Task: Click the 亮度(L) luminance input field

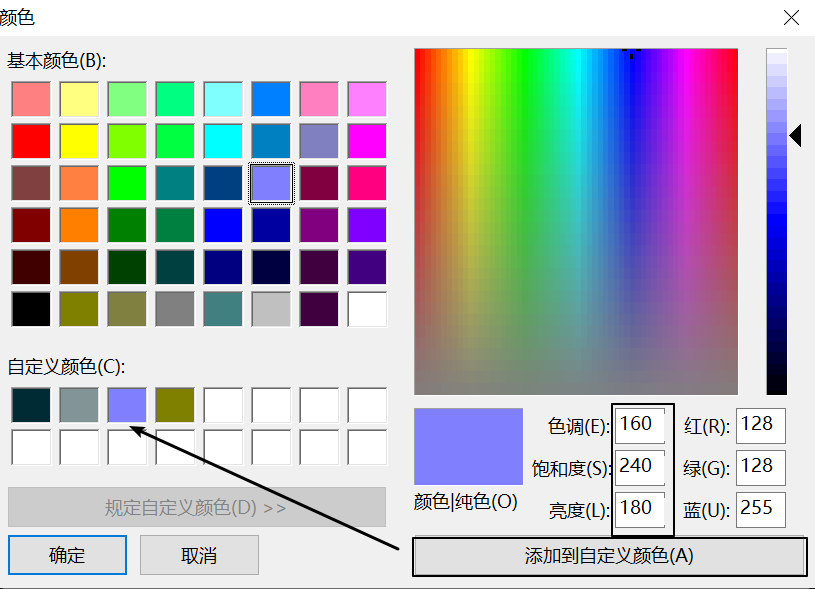Action: pos(640,509)
